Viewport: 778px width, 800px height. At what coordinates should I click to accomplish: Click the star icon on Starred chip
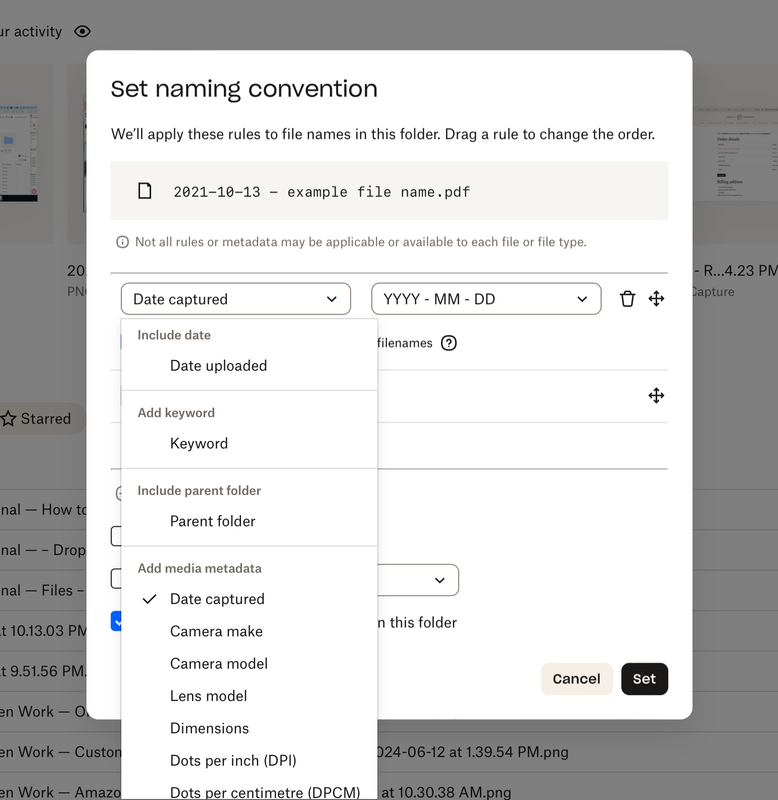click(9, 419)
